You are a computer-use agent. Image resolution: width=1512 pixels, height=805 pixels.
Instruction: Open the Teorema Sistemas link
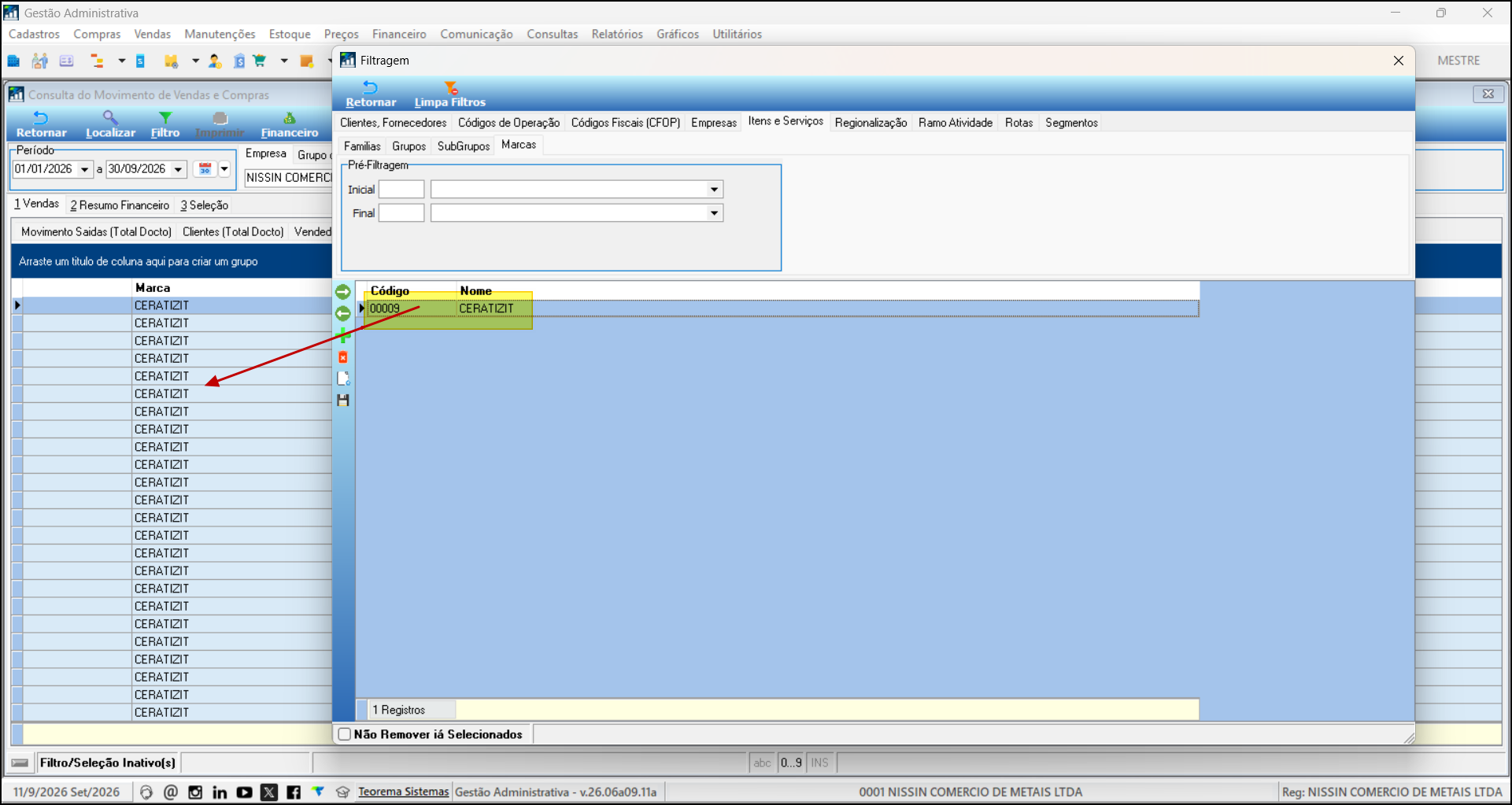click(x=404, y=792)
